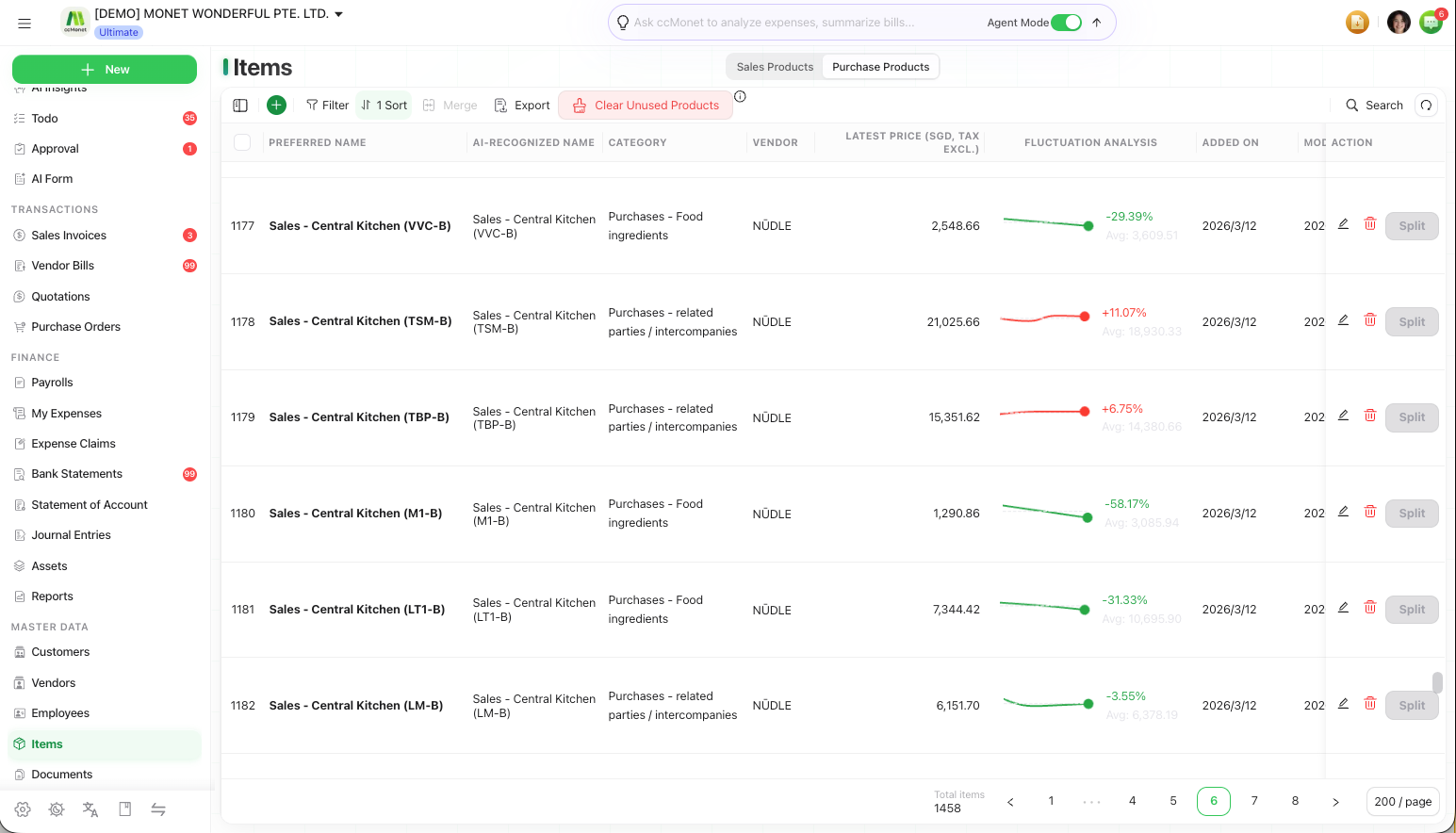Click the second gear icon in sidebar footer

[57, 809]
